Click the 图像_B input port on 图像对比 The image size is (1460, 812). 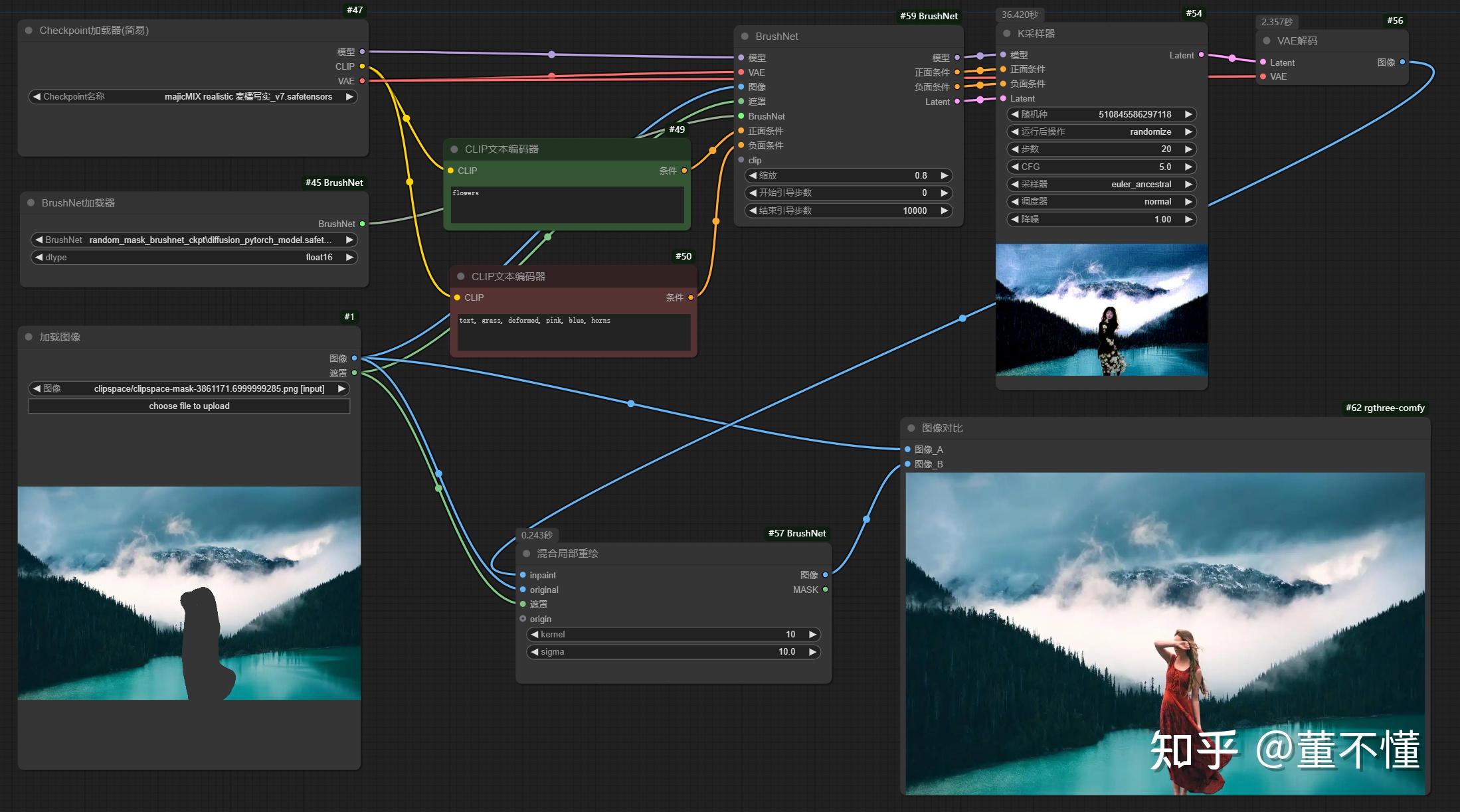[x=908, y=464]
